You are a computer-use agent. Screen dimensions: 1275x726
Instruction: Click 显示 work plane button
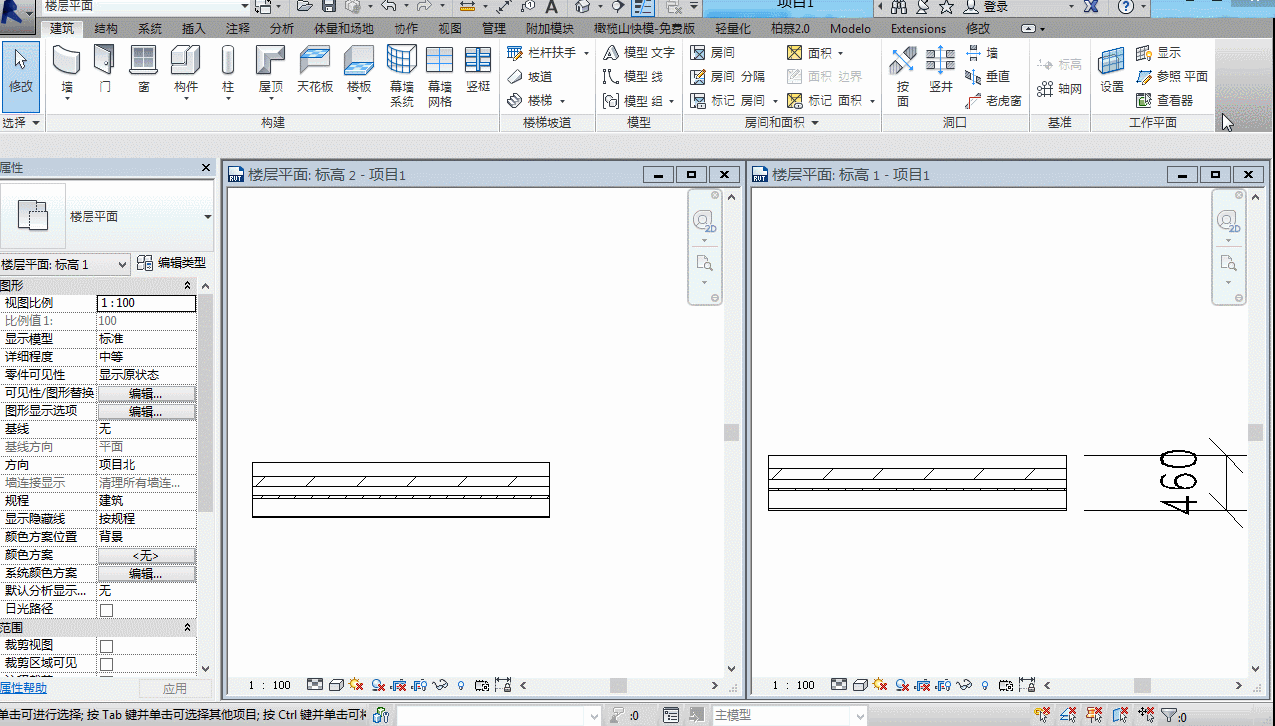coord(1159,52)
